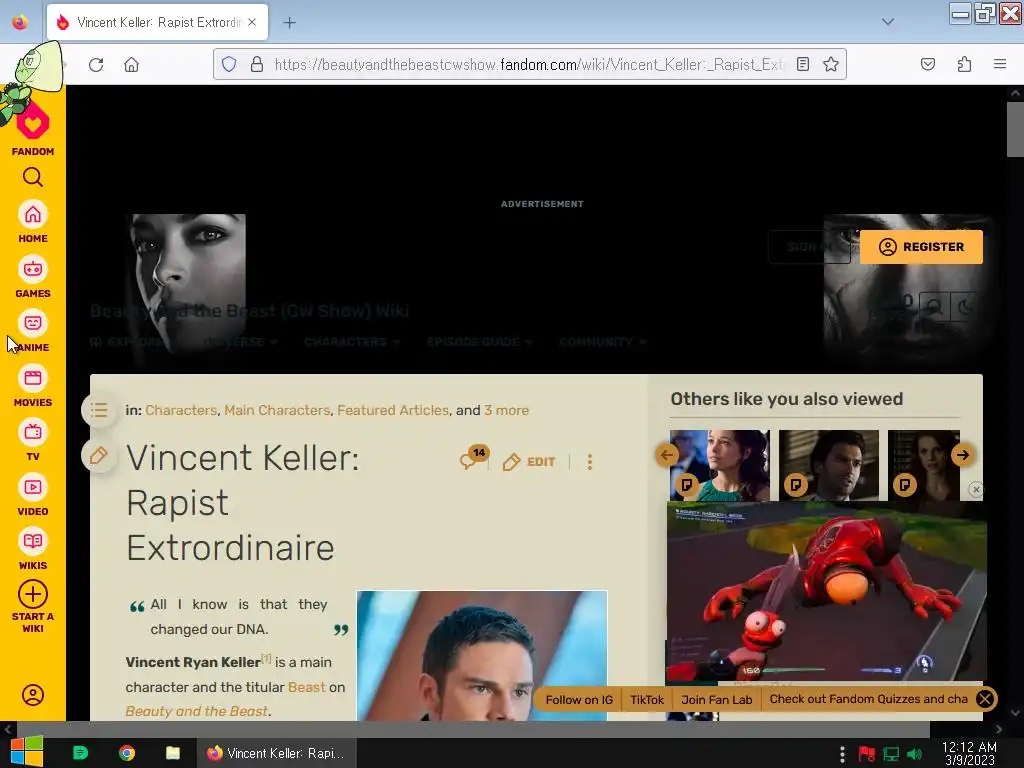Viewport: 1024px width, 768px height.
Task: Open the 14 comments bubble
Action: click(x=473, y=458)
